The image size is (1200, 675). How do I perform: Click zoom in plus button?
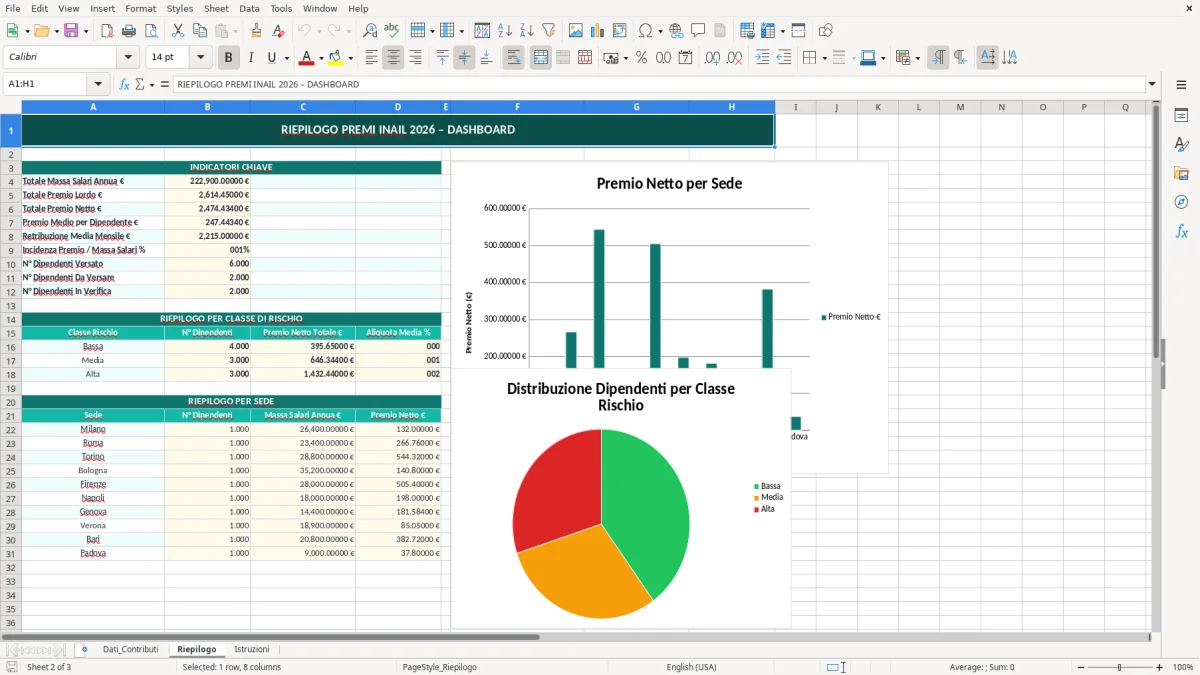pos(1160,667)
